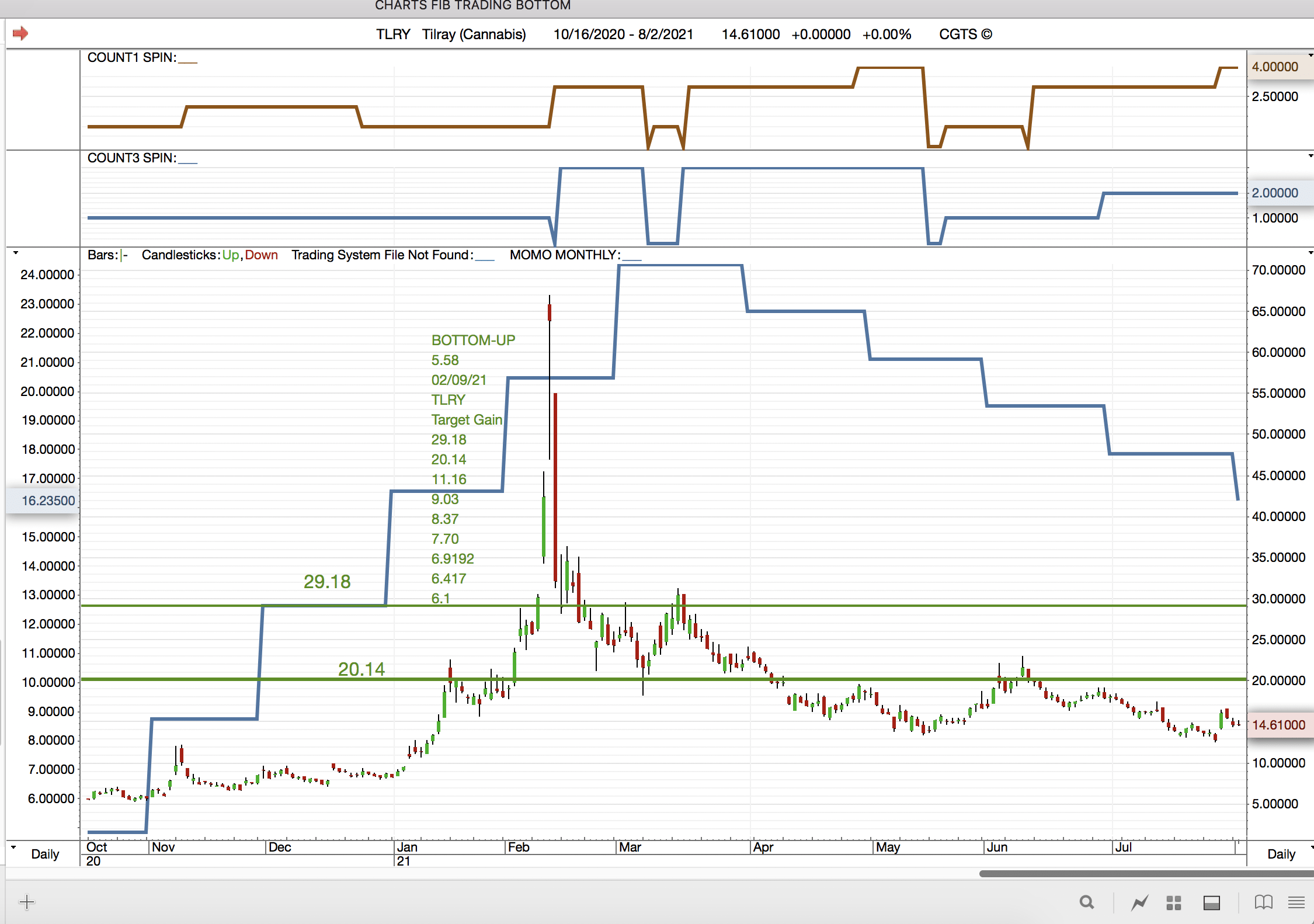The width and height of the screenshot is (1314, 924).
Task: Click the plus icon at bottom left
Action: (x=27, y=902)
